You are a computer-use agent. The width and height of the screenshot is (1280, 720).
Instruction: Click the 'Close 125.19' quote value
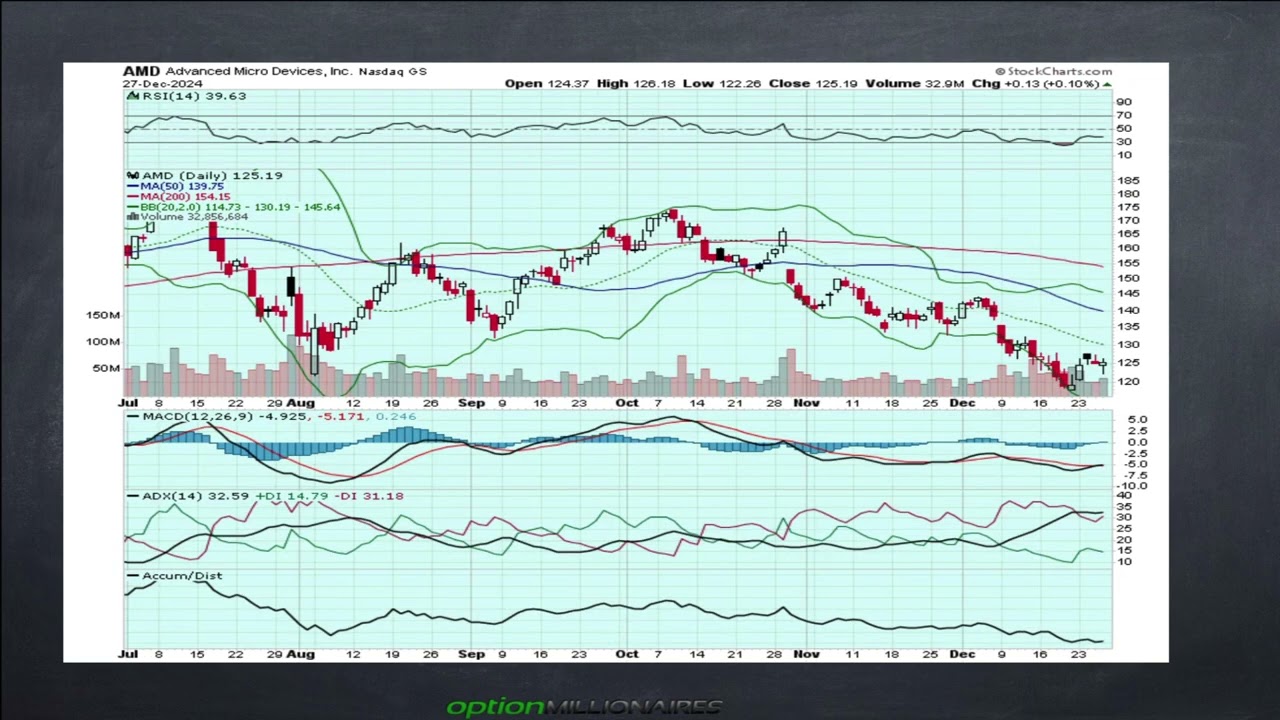pos(813,84)
